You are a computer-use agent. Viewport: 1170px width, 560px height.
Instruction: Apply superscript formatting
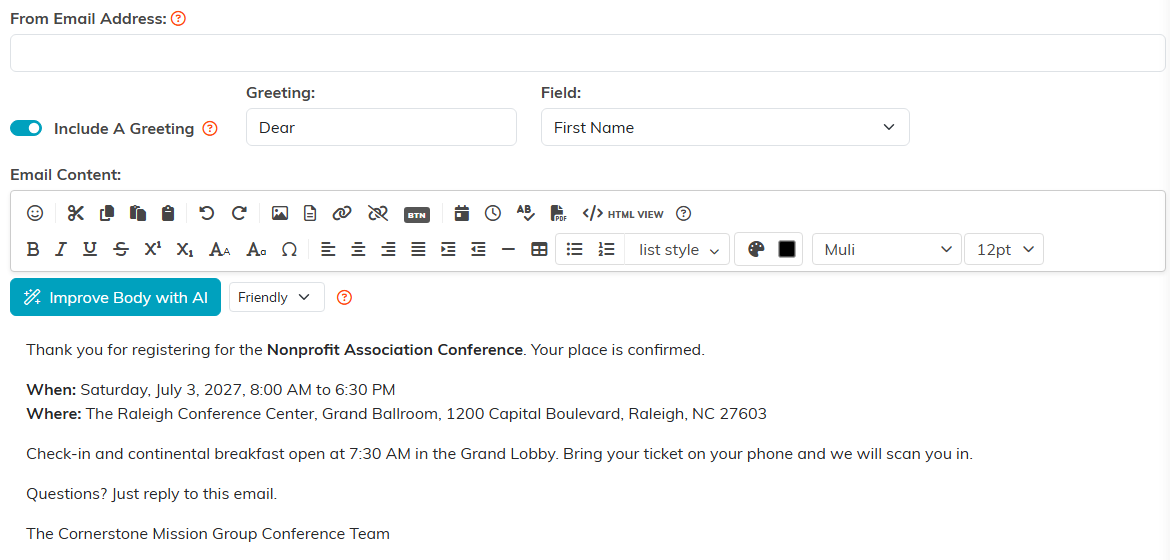point(152,249)
